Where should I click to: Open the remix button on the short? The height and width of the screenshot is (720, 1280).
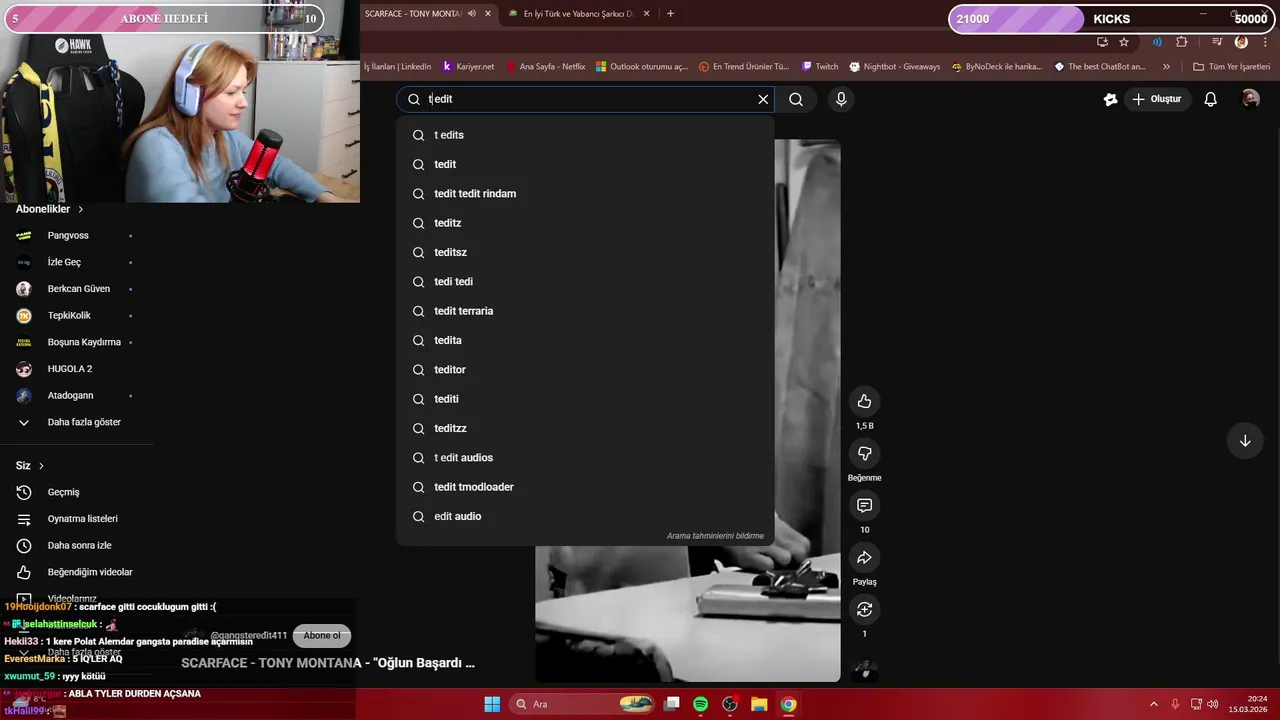tap(864, 609)
